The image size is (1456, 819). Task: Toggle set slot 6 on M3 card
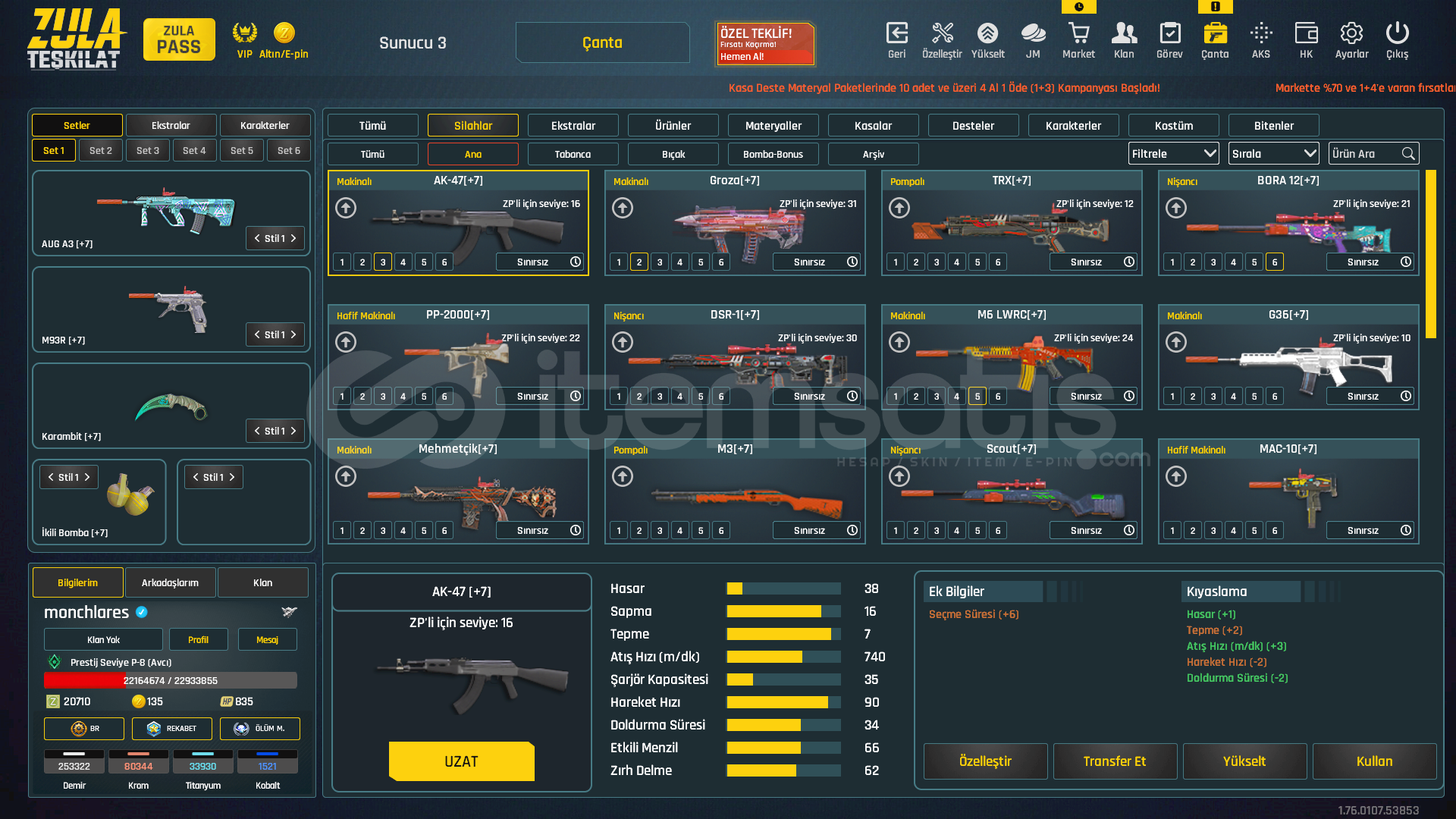pos(721,531)
